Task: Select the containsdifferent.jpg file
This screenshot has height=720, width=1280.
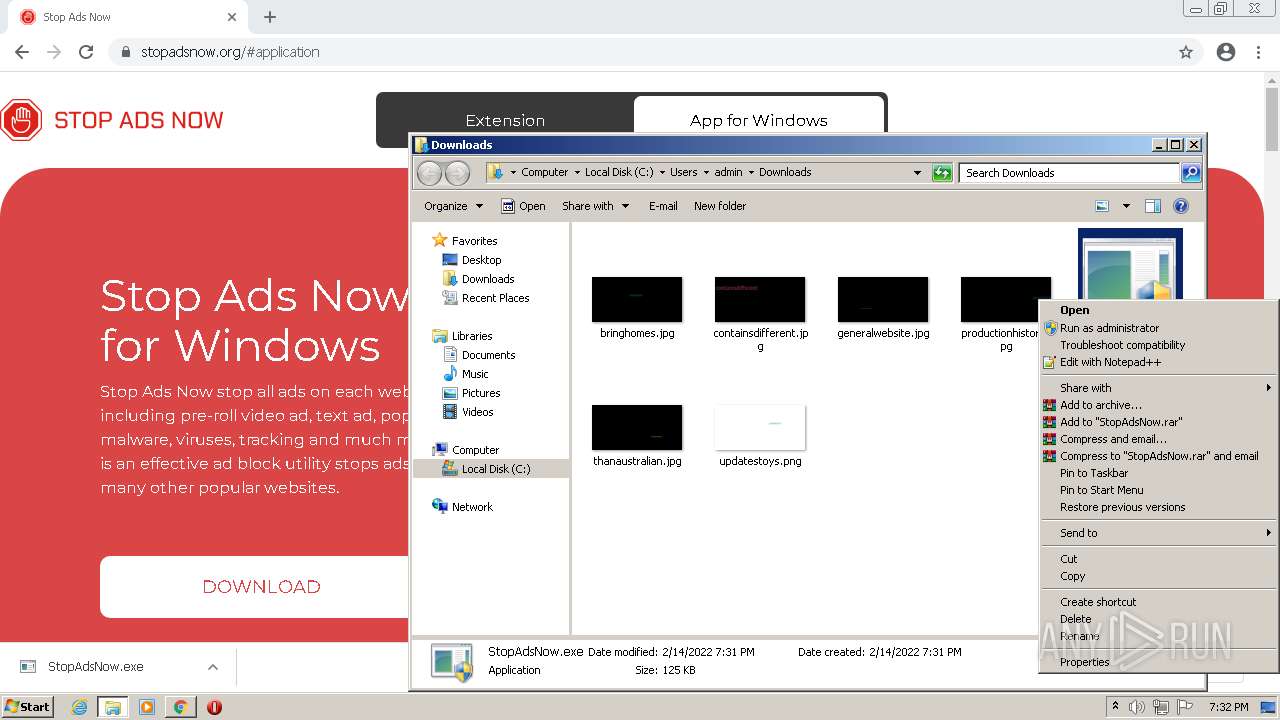Action: [760, 313]
